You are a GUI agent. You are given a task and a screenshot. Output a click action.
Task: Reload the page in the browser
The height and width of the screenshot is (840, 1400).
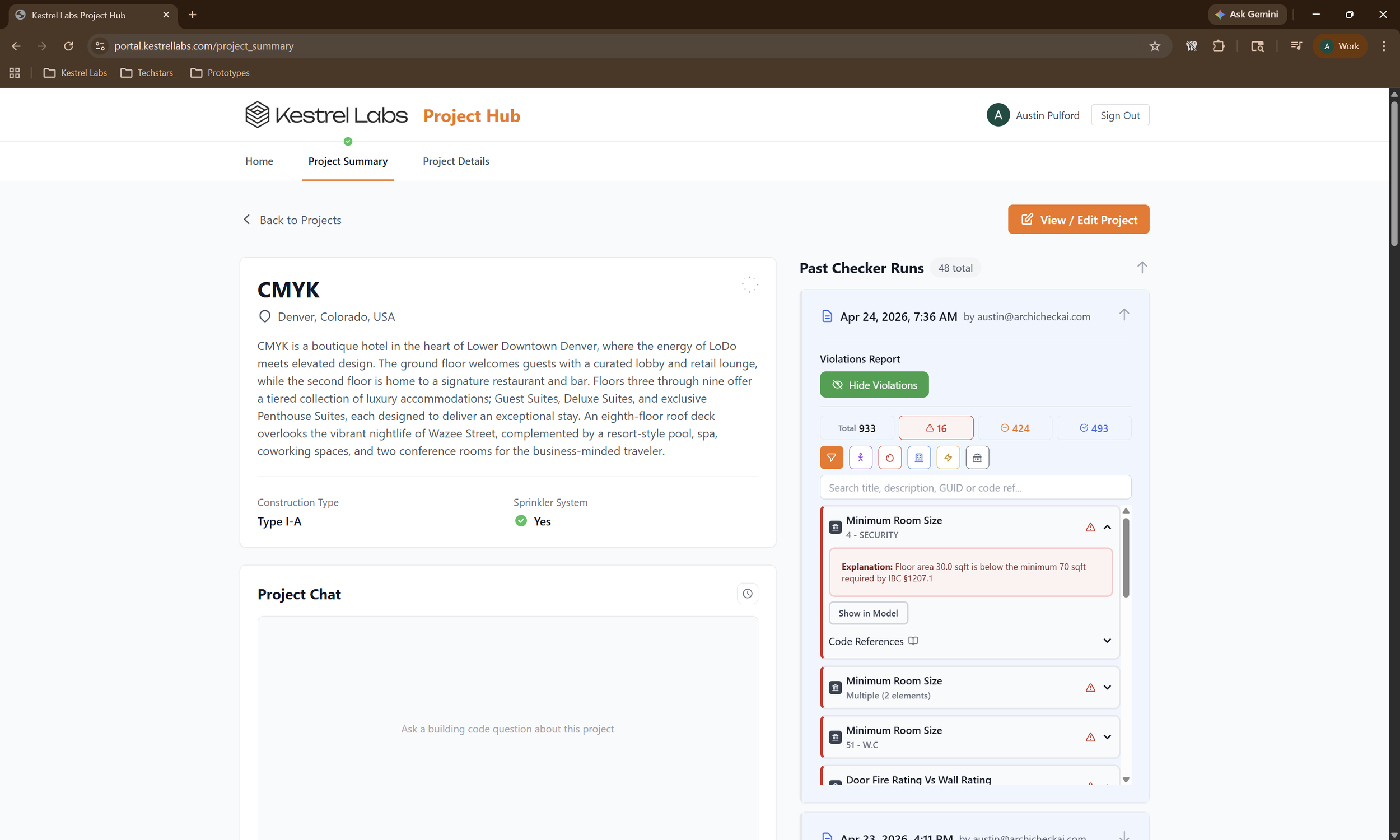click(x=68, y=46)
